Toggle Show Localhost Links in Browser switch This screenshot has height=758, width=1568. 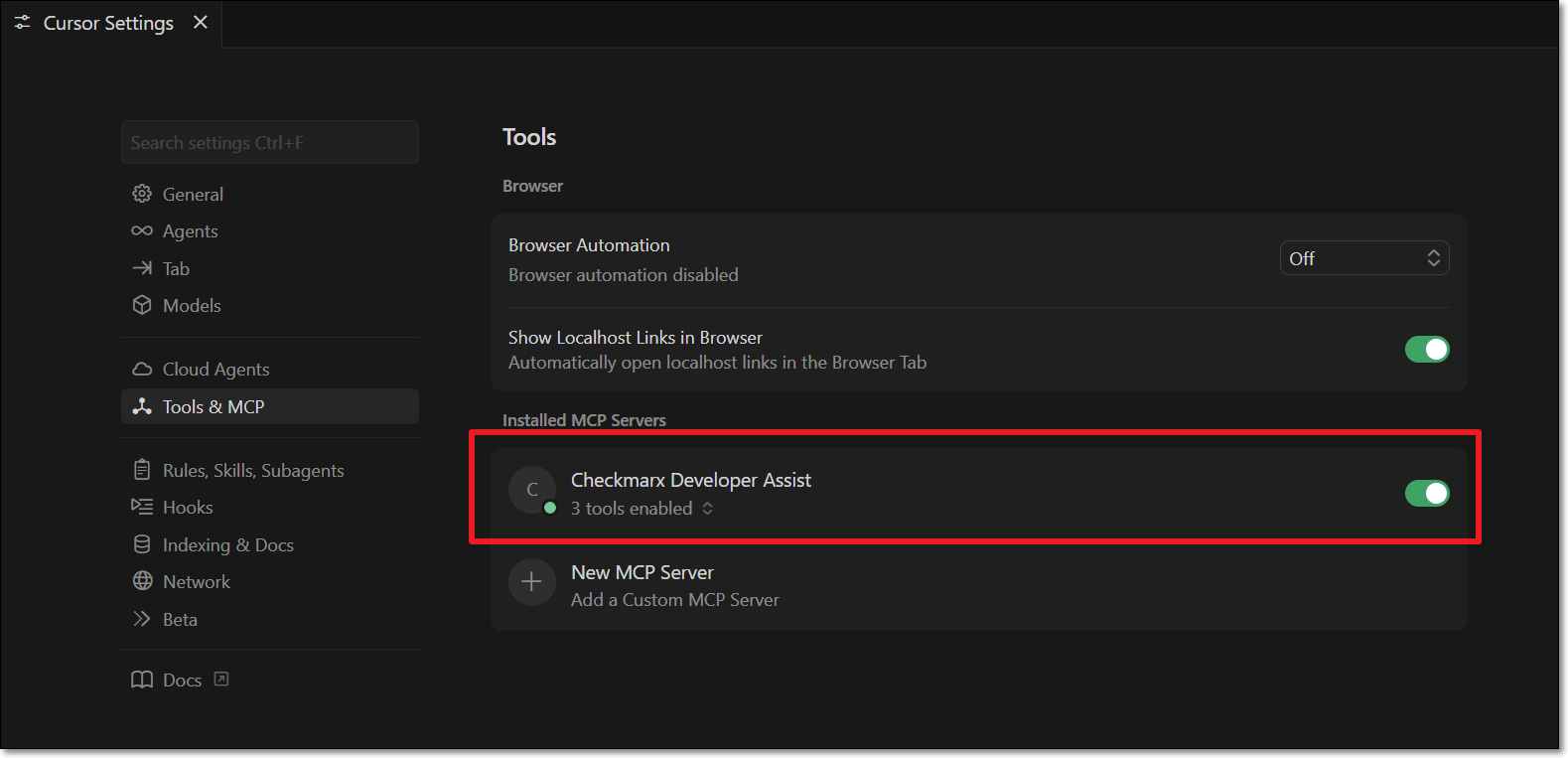click(1426, 350)
